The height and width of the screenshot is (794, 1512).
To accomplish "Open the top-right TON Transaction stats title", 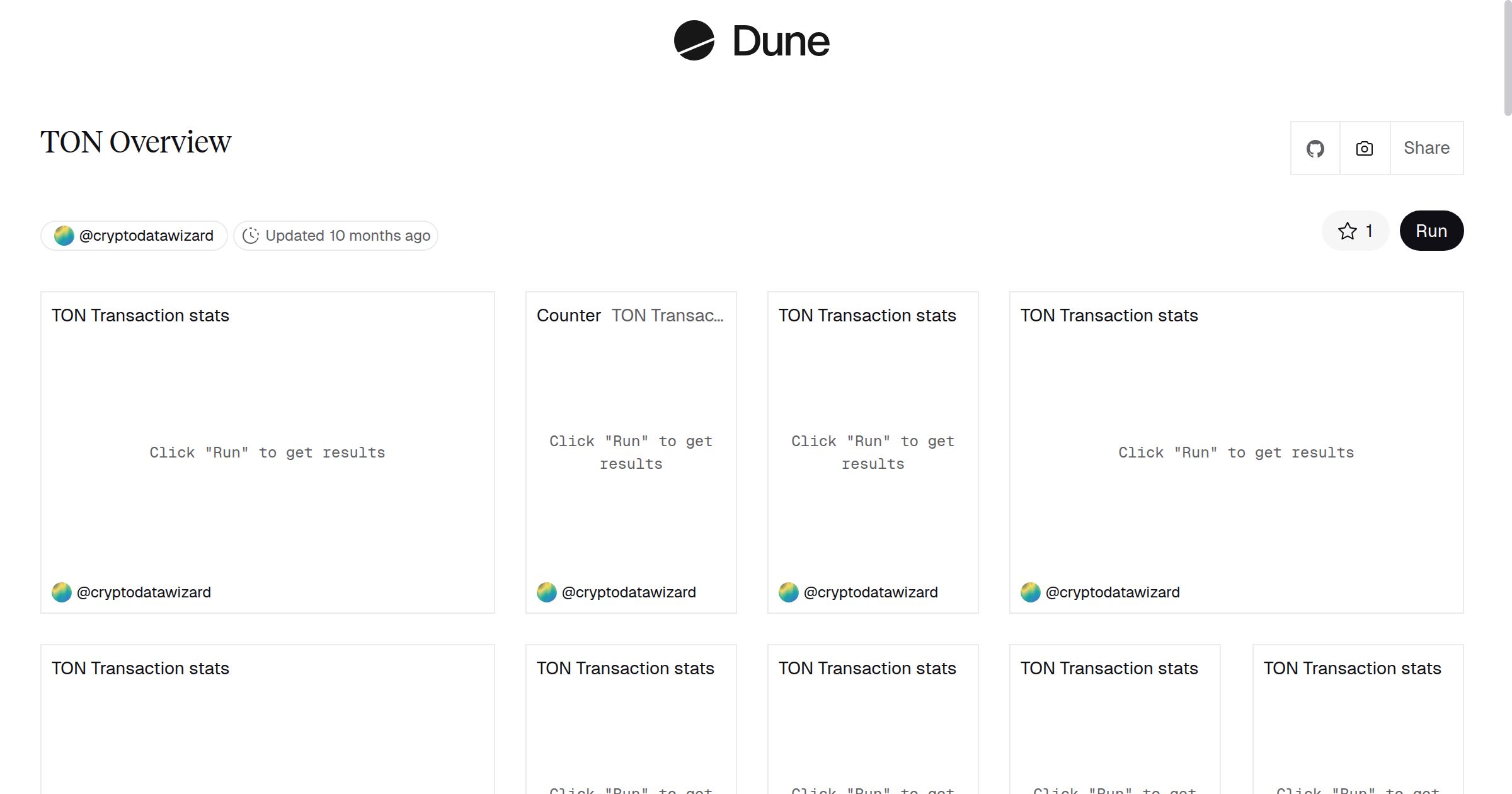I will pyautogui.click(x=1109, y=316).
